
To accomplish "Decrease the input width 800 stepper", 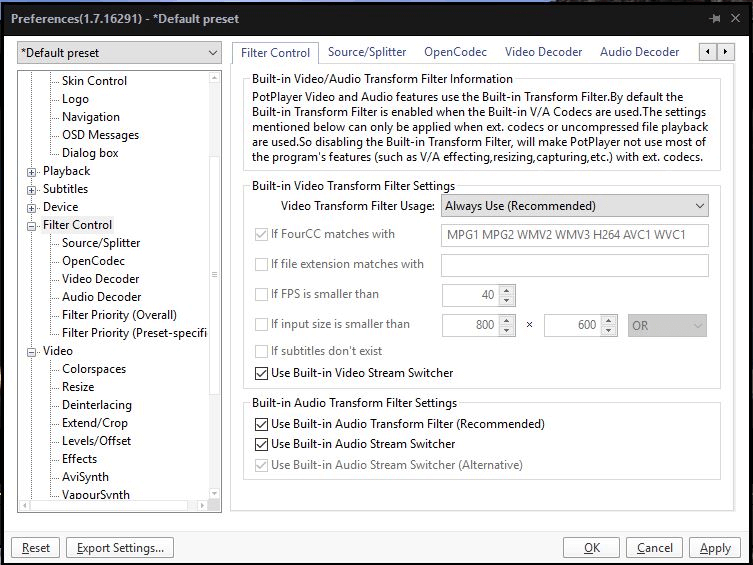I will pyautogui.click(x=507, y=330).
